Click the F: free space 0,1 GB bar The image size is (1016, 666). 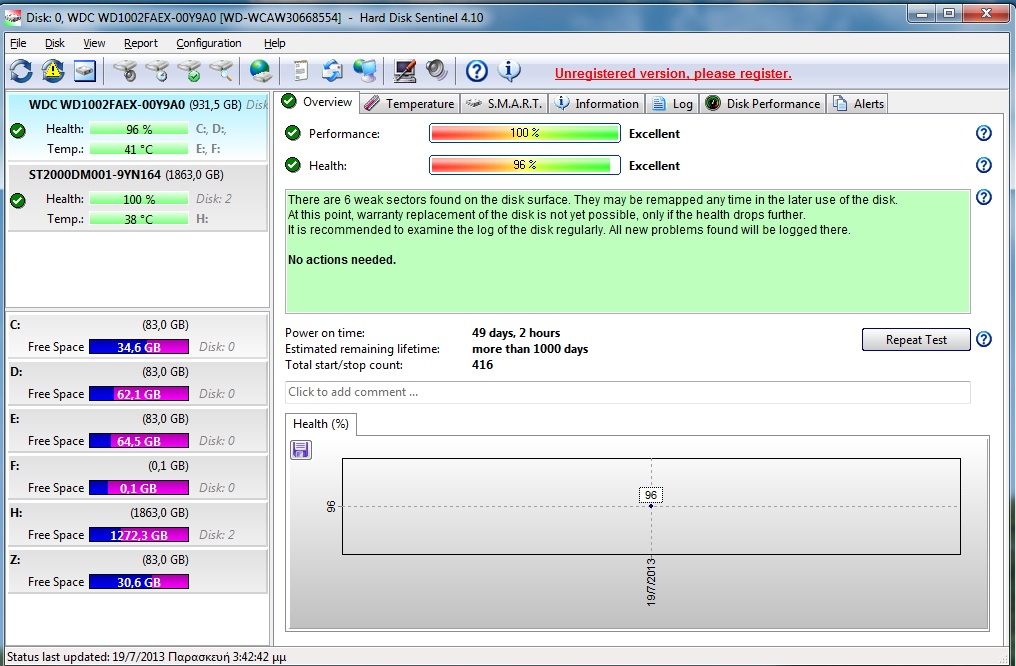pos(139,488)
